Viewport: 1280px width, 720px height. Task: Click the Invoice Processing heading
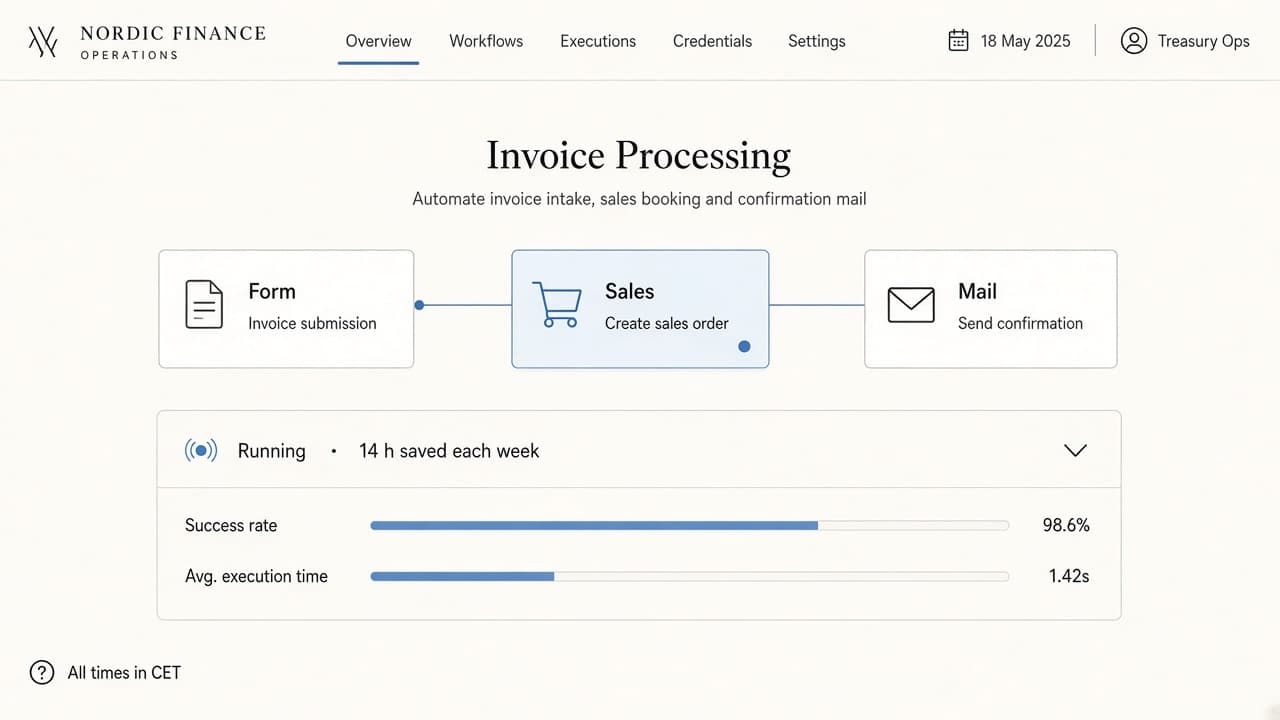(x=639, y=156)
